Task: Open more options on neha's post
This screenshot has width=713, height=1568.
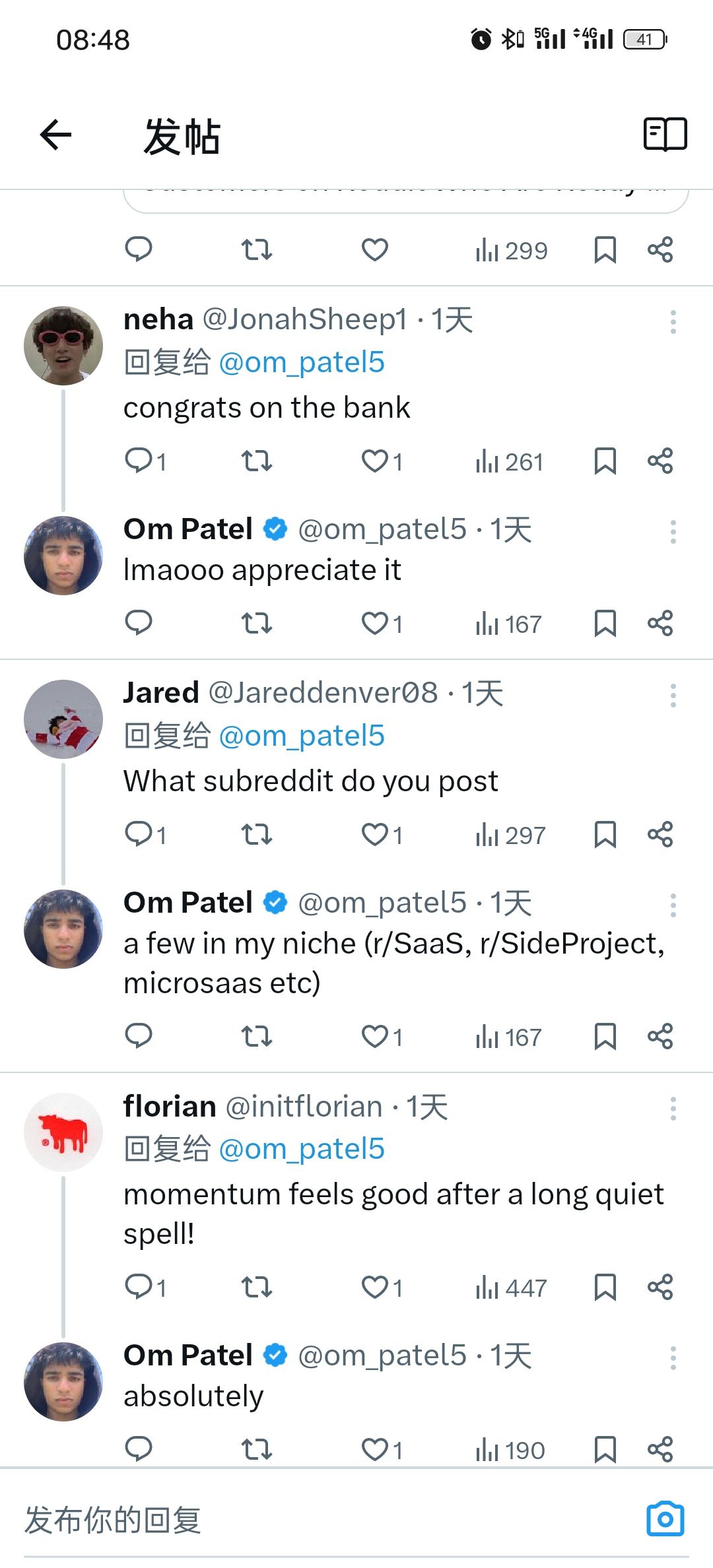Action: (x=673, y=322)
